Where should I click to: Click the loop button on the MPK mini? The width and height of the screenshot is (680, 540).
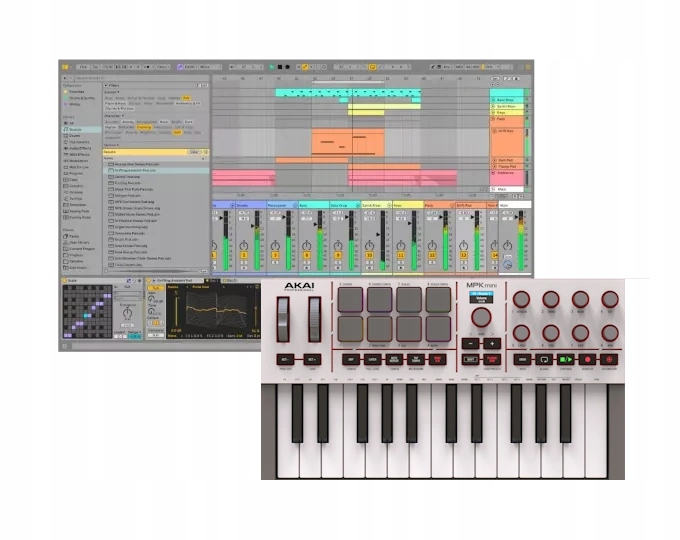pyautogui.click(x=544, y=360)
